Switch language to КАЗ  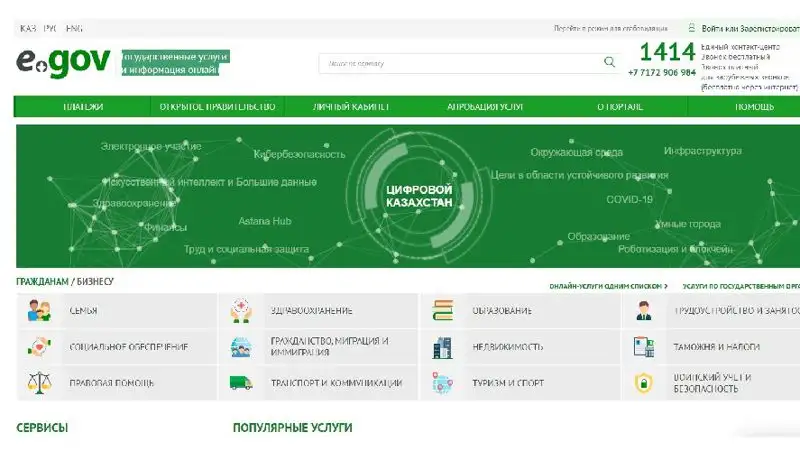pyautogui.click(x=28, y=29)
